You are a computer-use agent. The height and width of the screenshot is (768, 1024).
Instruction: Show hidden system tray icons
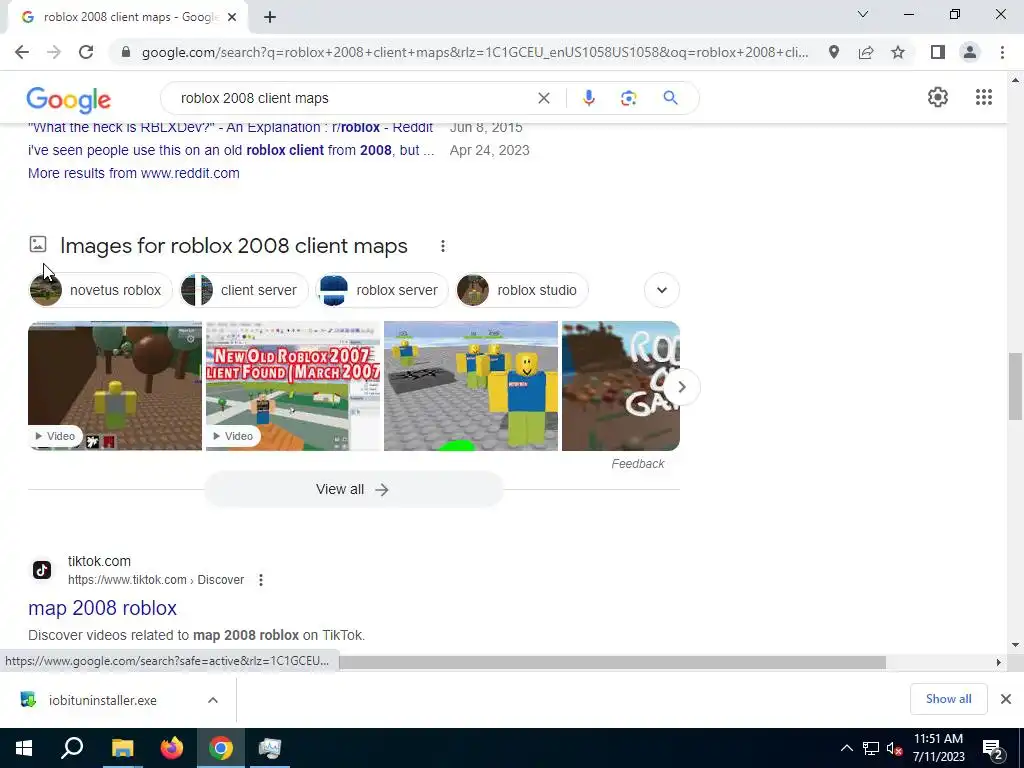846,749
